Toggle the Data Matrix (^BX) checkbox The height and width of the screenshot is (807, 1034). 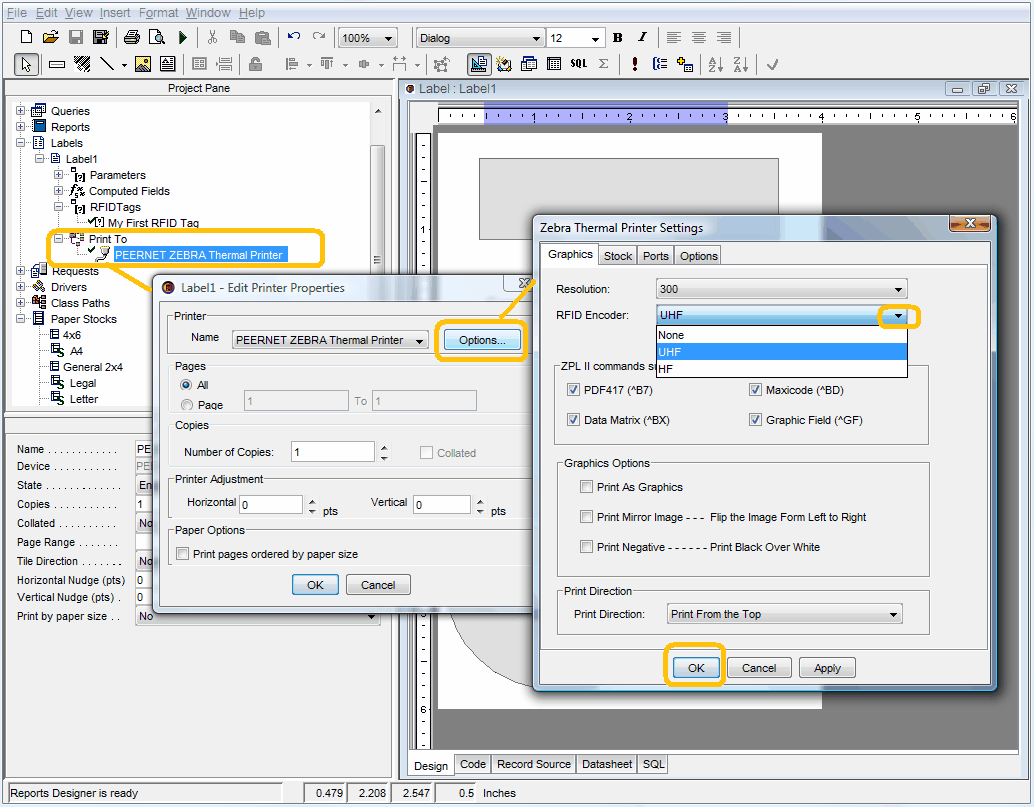(573, 420)
